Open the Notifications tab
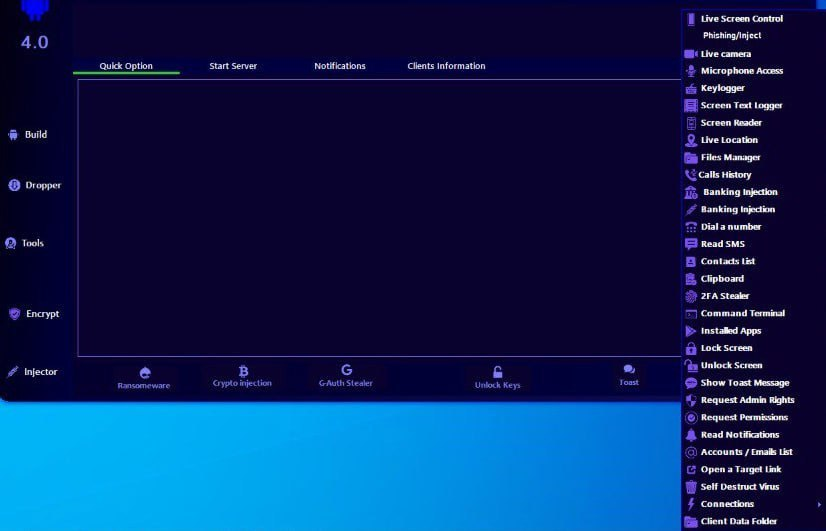The image size is (826, 531). tap(340, 66)
